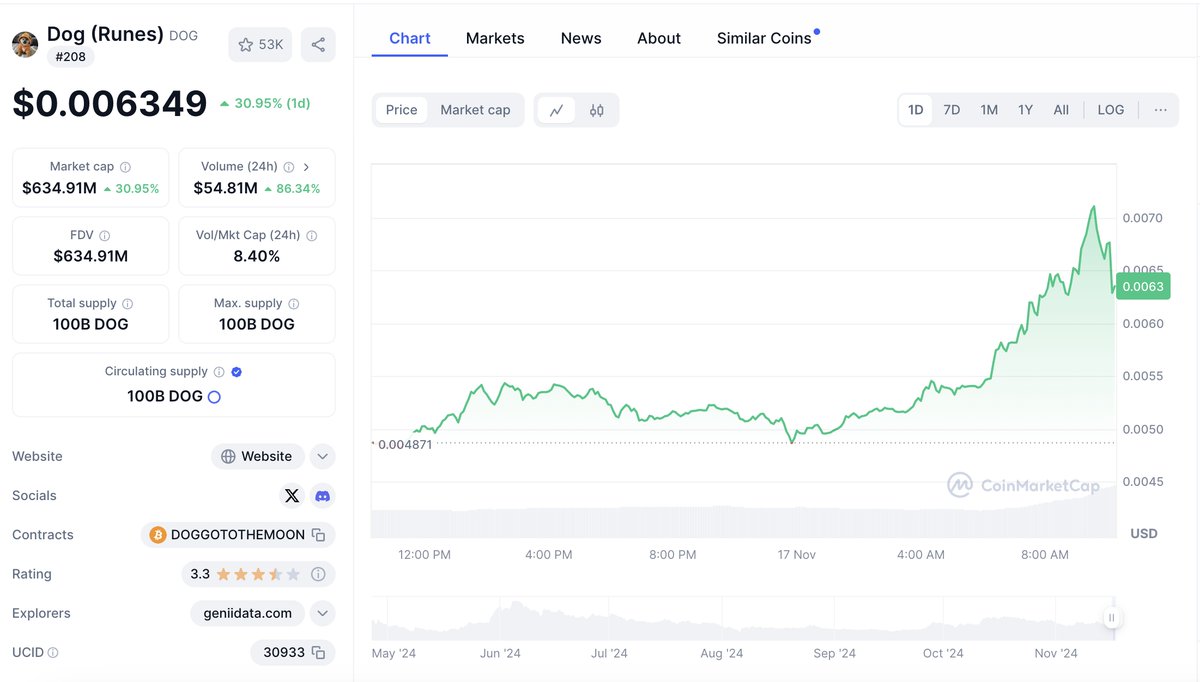Screen dimensions: 1200x682
Task: Click the chart peak near 0.0070
Action: click(x=1093, y=207)
